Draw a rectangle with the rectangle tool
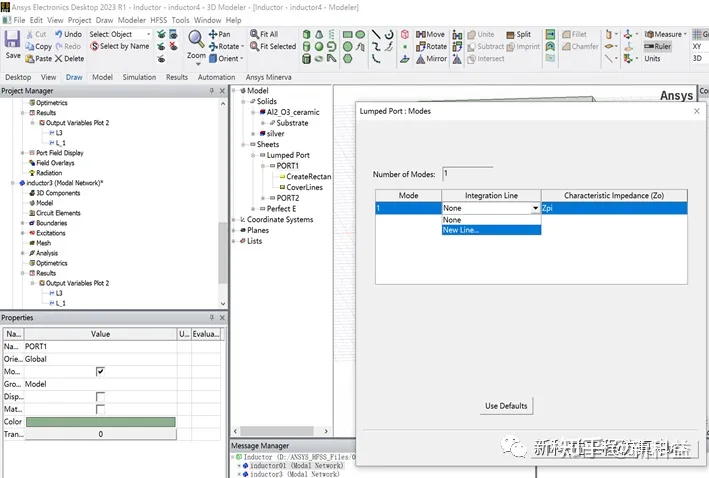Screen dimensions: 709x478 347,34
